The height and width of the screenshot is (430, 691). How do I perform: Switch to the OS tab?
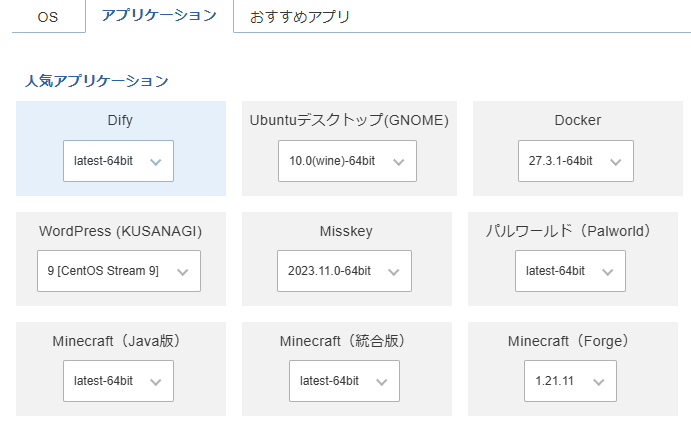[48, 17]
